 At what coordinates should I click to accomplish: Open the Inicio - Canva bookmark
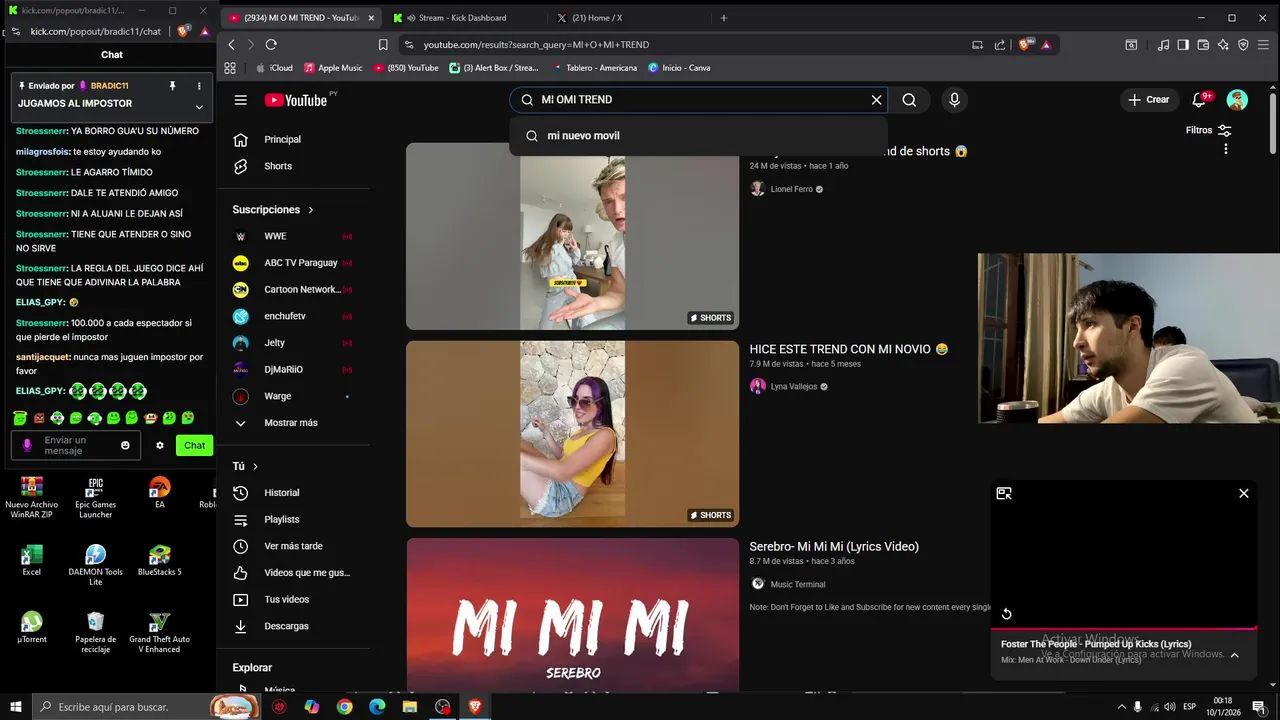coord(679,68)
